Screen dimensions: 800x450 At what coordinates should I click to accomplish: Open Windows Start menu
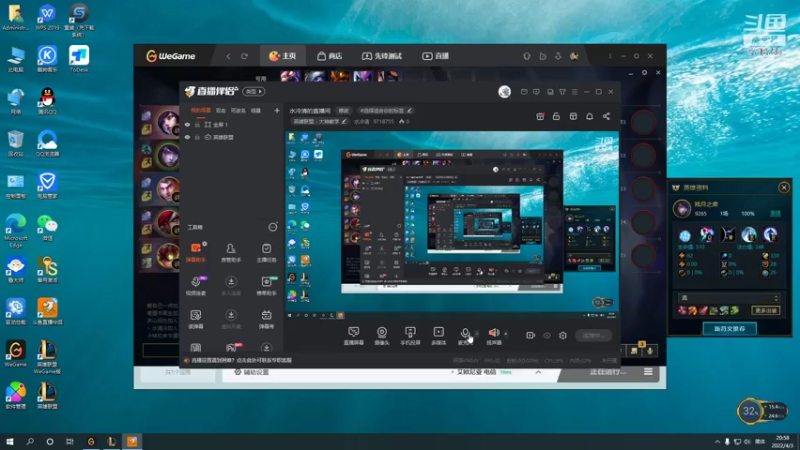pyautogui.click(x=10, y=441)
